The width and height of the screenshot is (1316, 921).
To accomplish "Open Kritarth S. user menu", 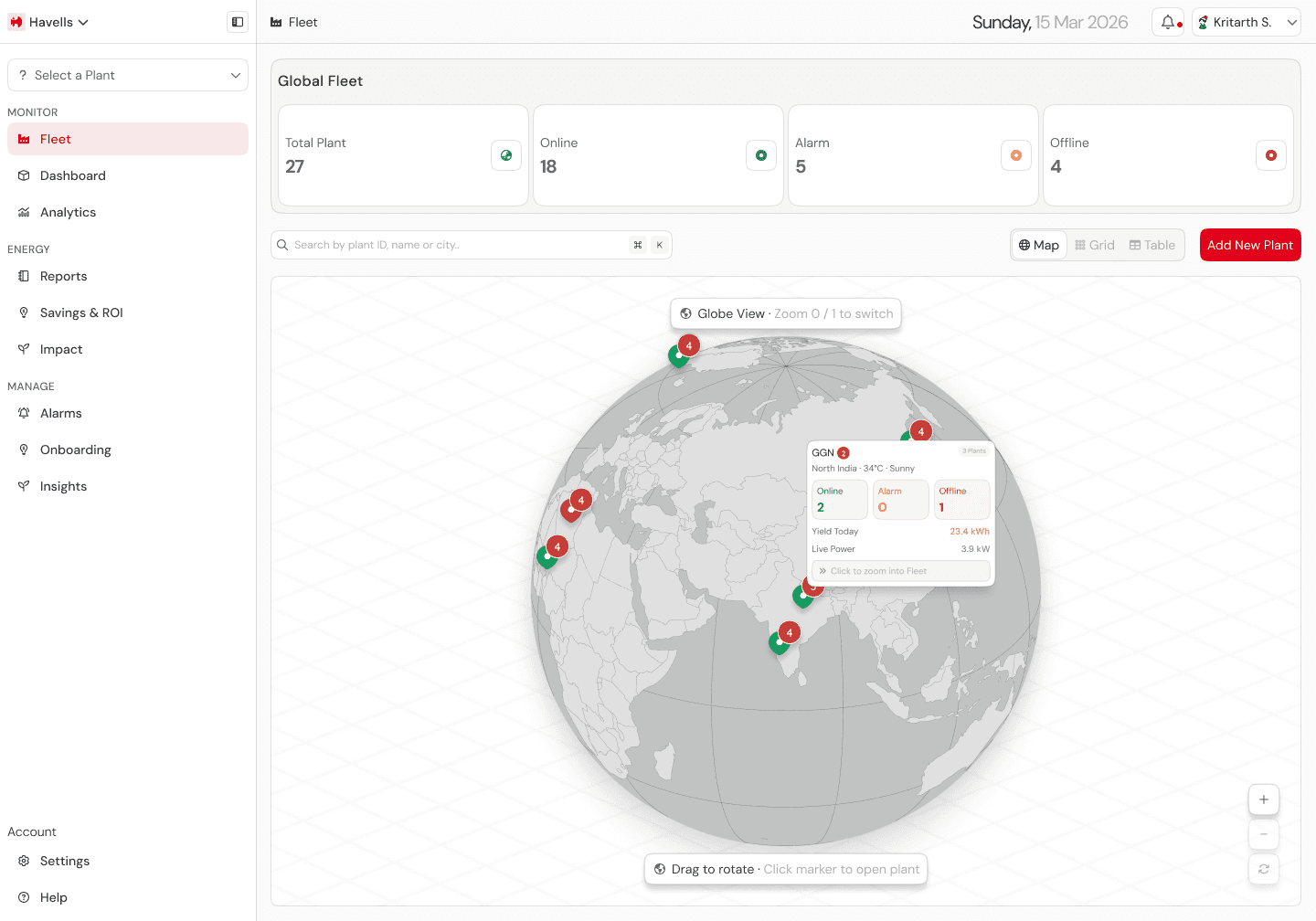I will coord(1247,22).
